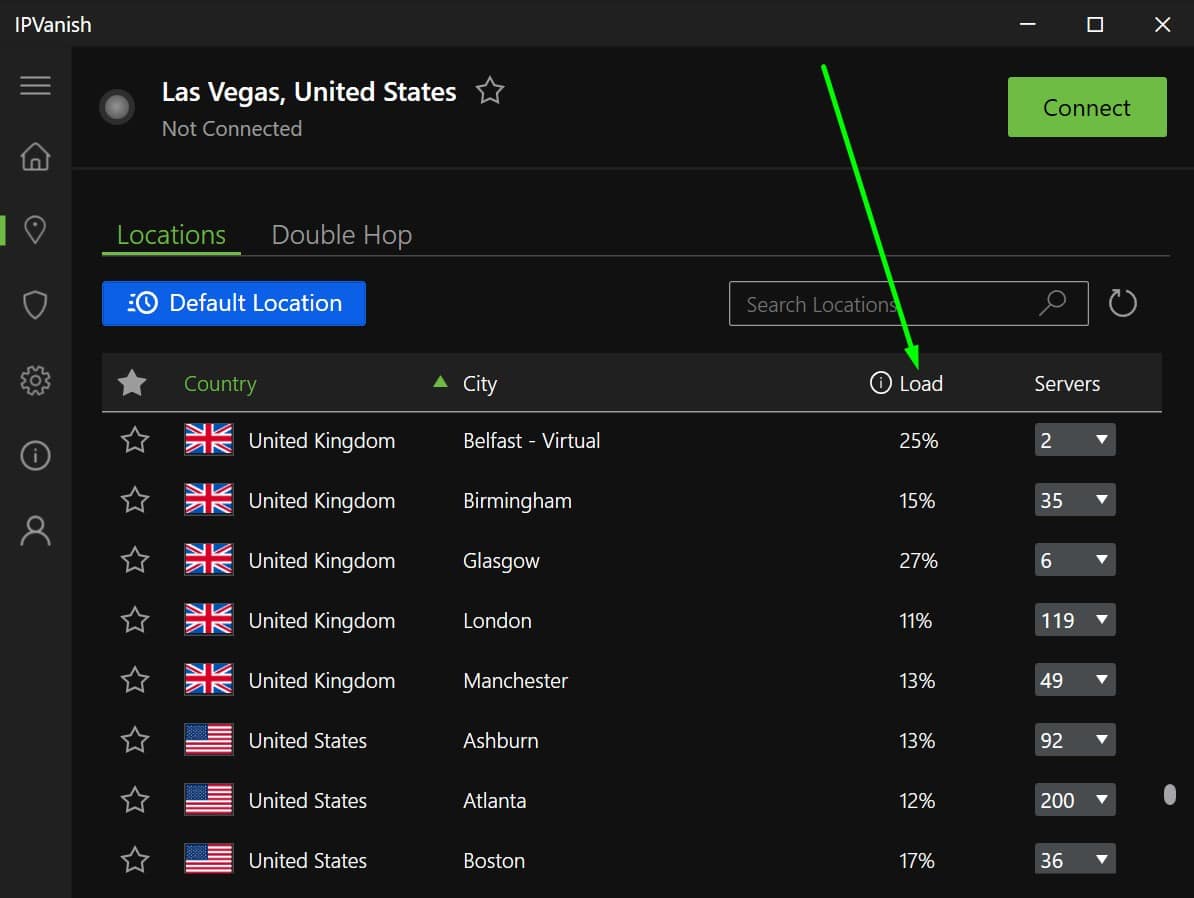Select the Ashburn city cell
Viewport: 1194px width, 898px height.
[500, 740]
